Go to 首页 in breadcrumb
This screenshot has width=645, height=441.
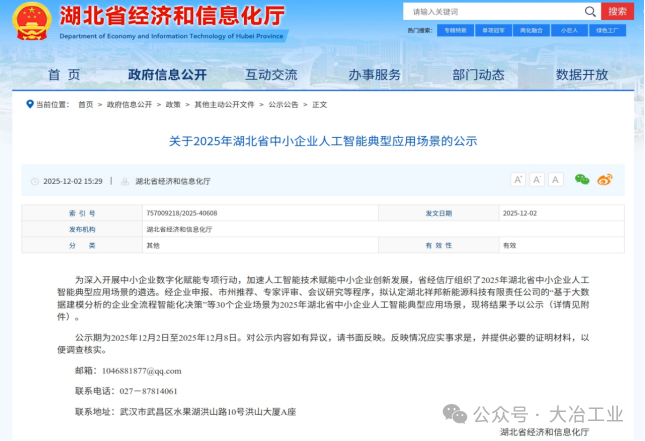(x=86, y=105)
